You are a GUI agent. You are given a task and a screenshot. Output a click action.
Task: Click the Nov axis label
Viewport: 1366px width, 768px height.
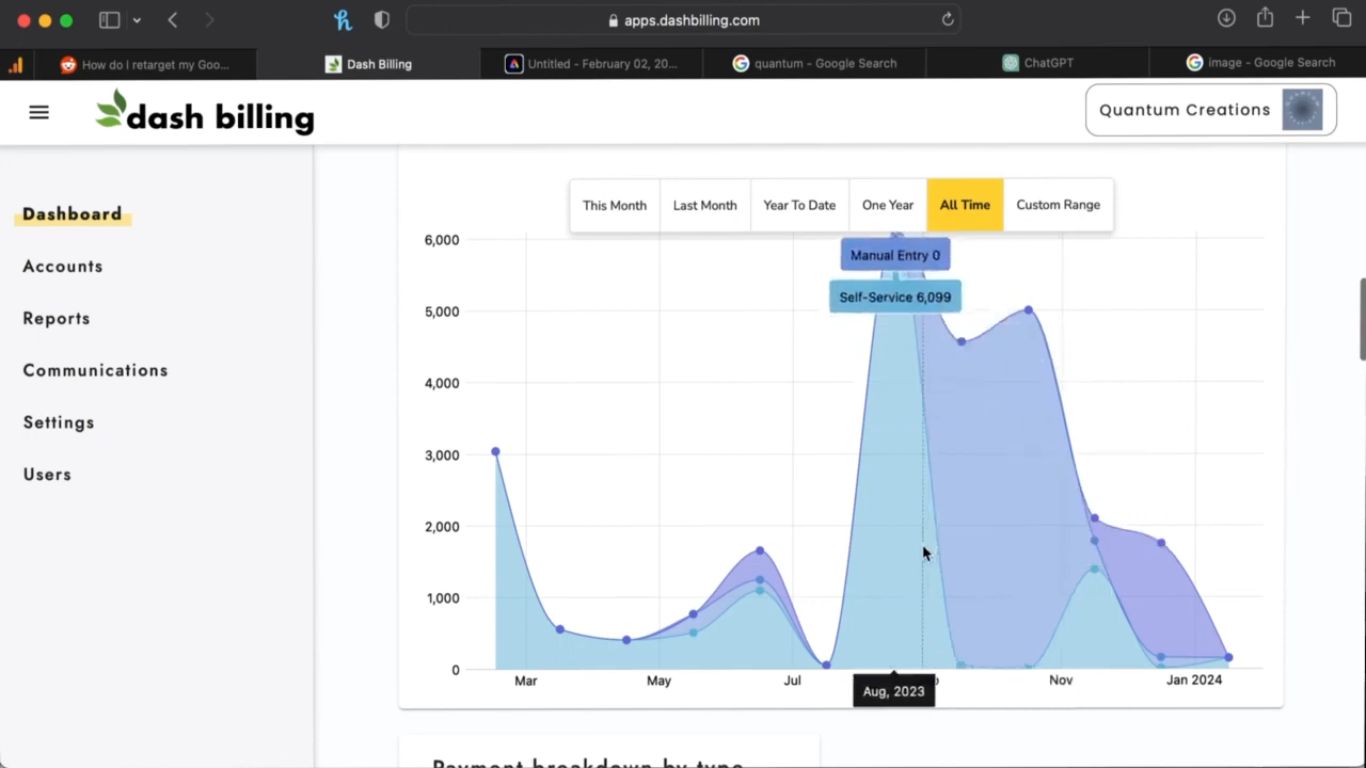1061,680
